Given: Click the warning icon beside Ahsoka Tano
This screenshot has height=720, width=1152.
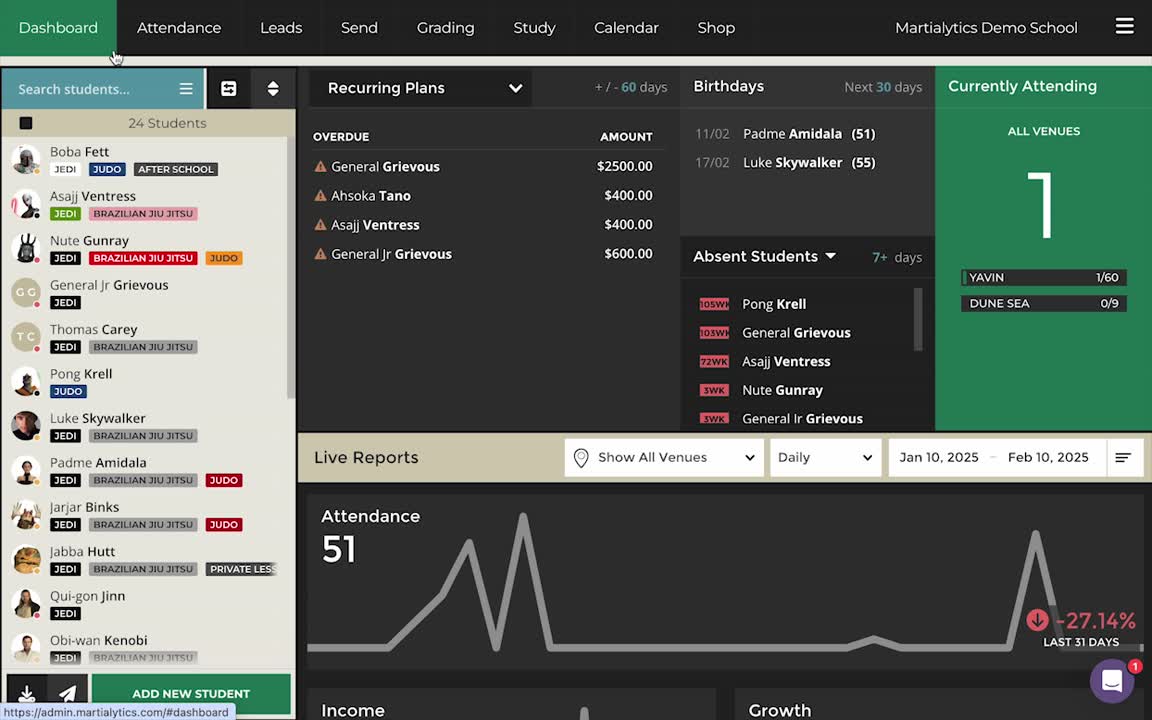Looking at the screenshot, I should tap(320, 195).
